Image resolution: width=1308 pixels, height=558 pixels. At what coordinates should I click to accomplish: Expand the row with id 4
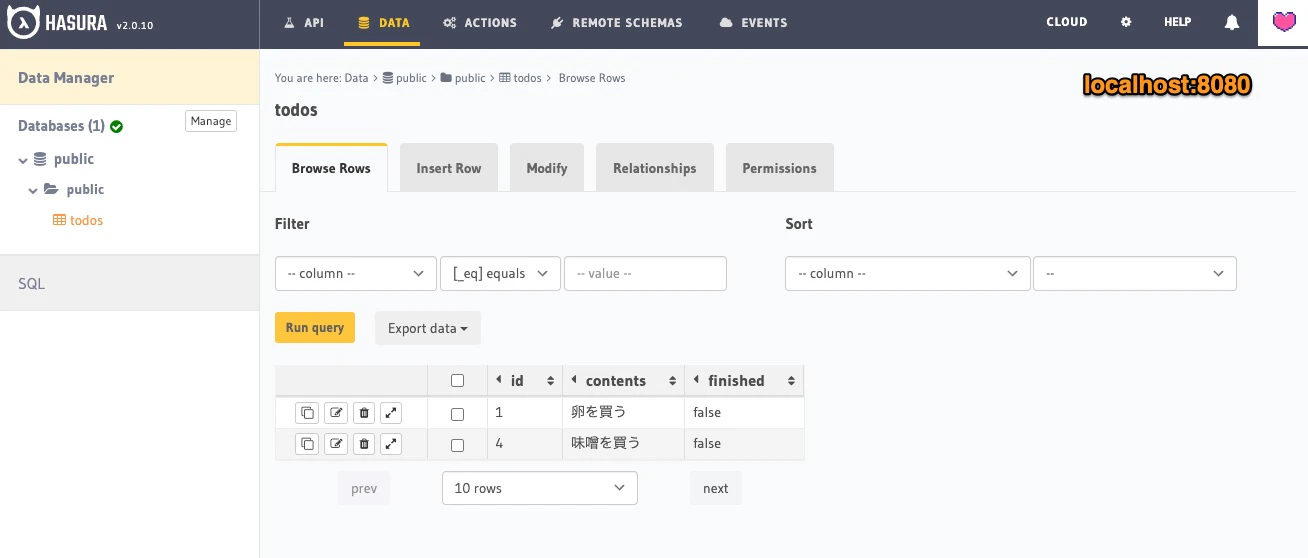391,443
